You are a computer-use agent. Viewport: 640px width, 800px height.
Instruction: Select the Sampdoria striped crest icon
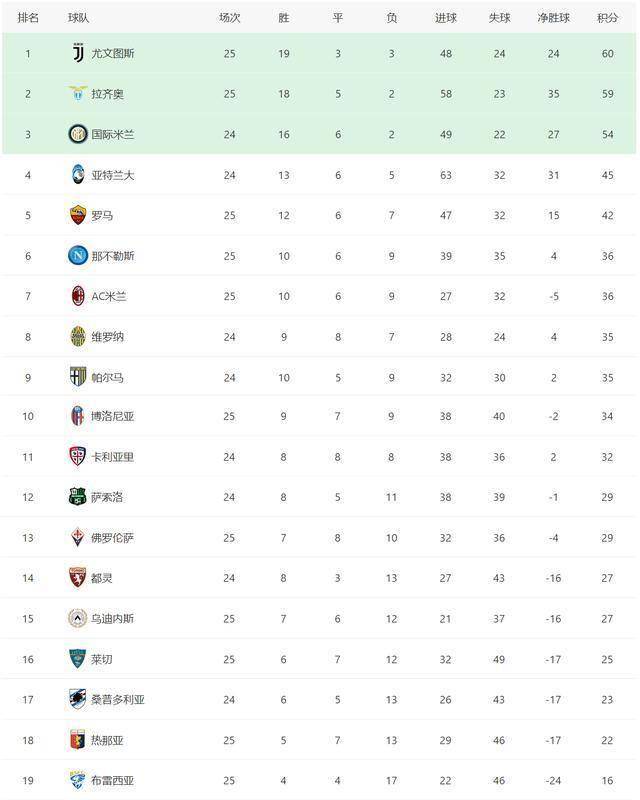pos(78,699)
